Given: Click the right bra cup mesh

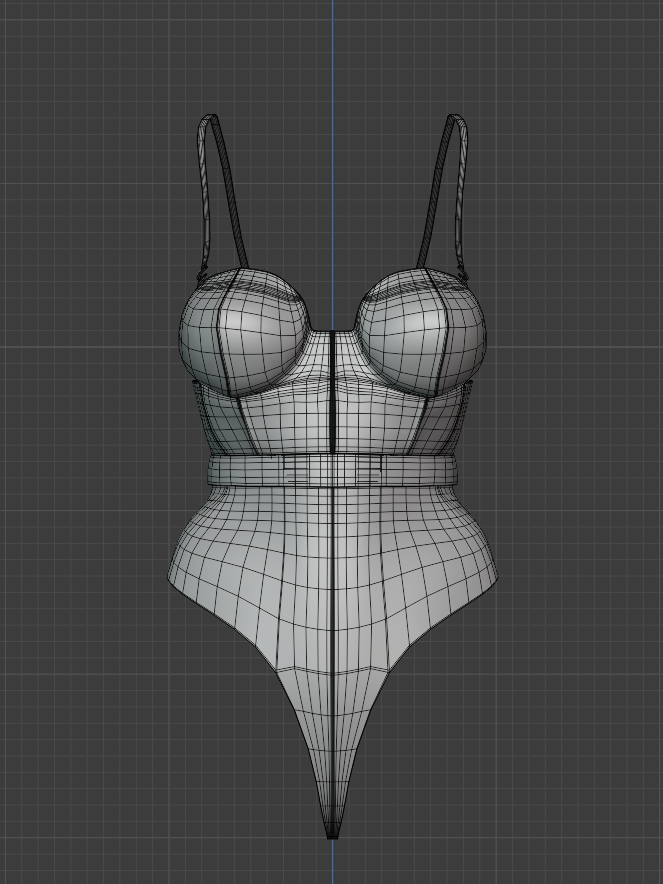Looking at the screenshot, I should 423,333.
